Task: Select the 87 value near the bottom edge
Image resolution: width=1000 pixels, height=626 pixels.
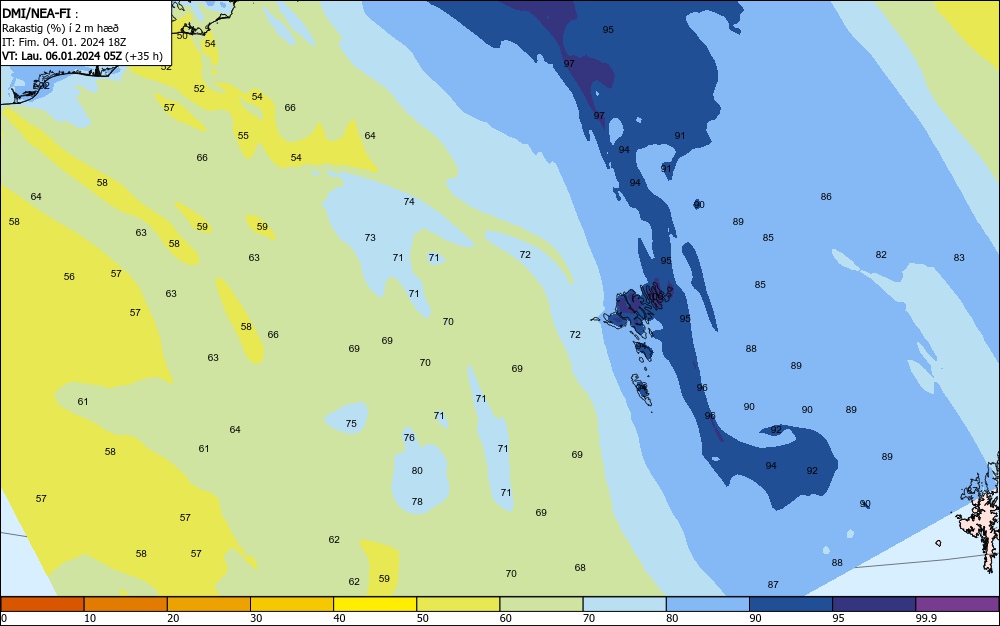Action: click(773, 585)
